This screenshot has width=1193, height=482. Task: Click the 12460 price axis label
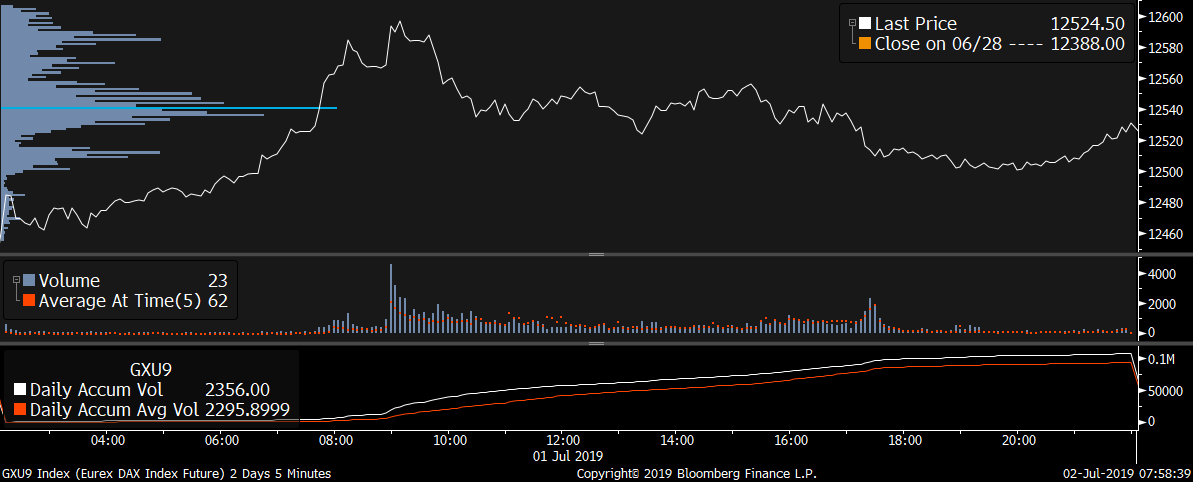1165,234
